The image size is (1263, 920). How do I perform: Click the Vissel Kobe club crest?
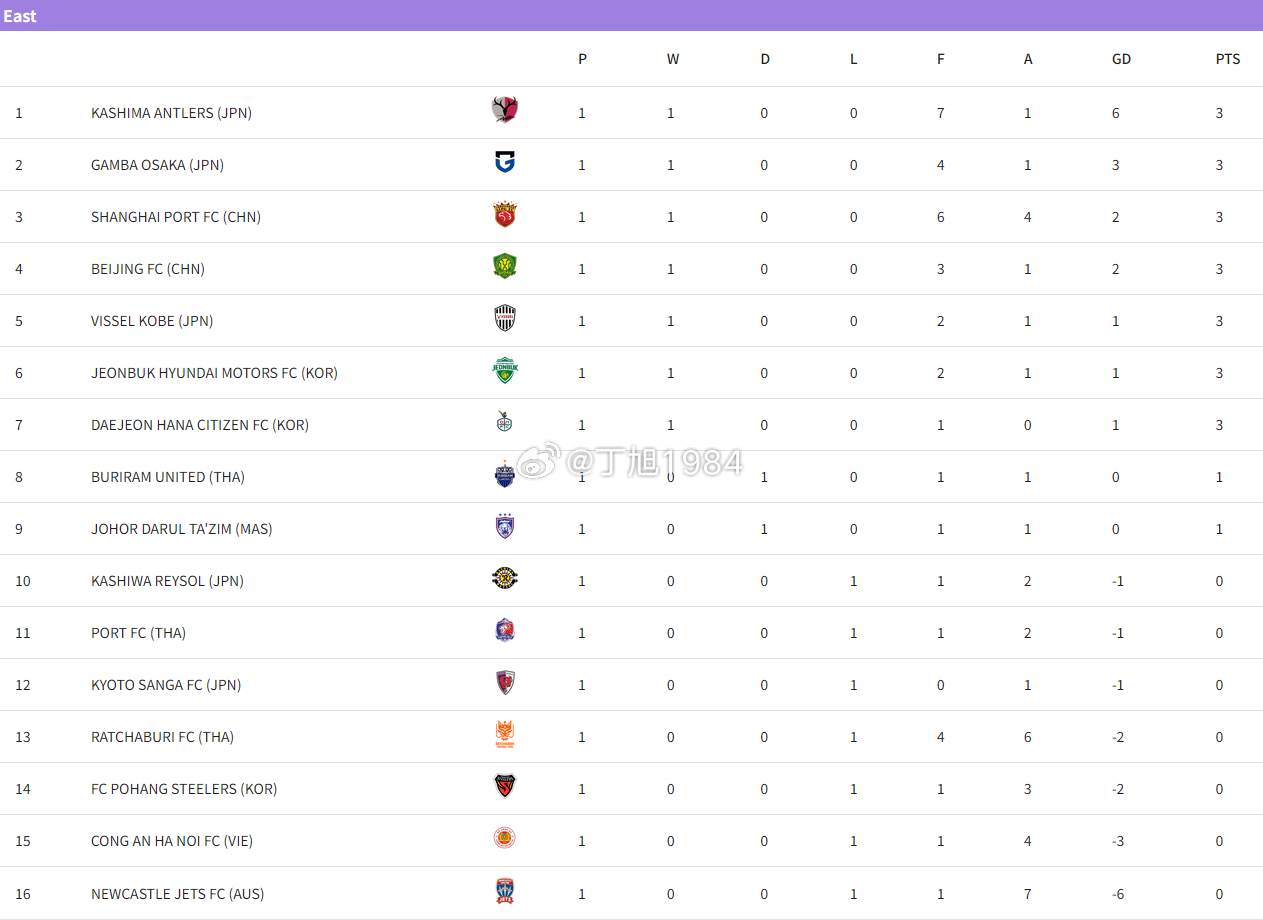pos(505,318)
